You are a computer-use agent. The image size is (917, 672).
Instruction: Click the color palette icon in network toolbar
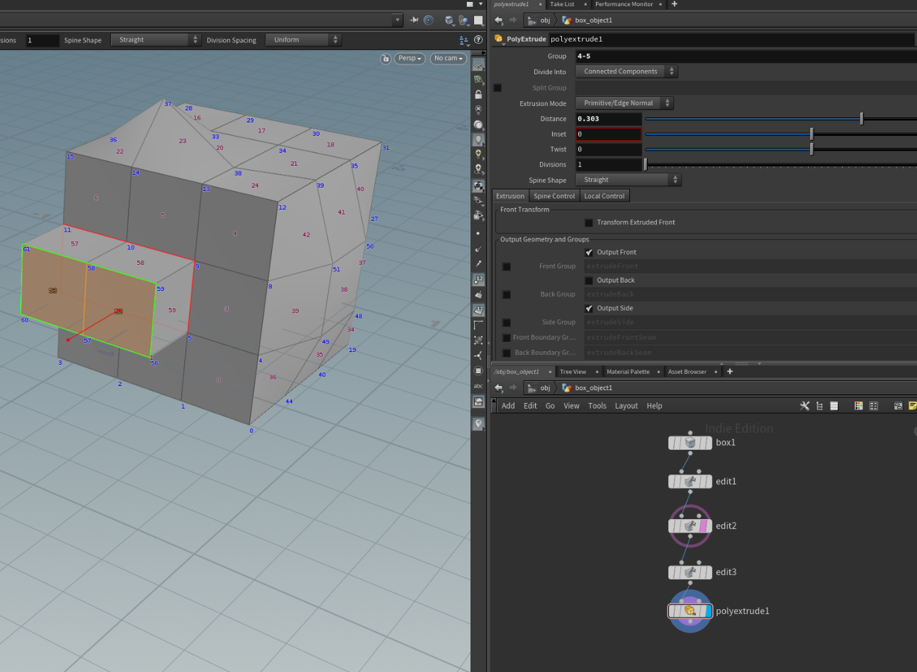click(858, 406)
